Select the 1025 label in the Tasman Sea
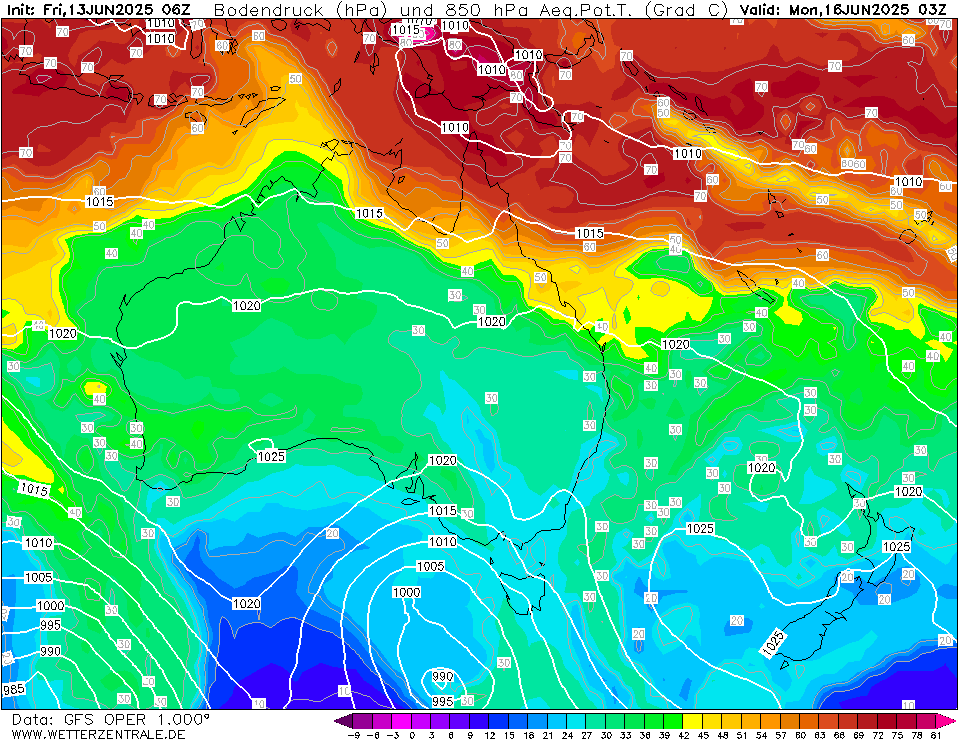The image size is (959, 741). 700,528
